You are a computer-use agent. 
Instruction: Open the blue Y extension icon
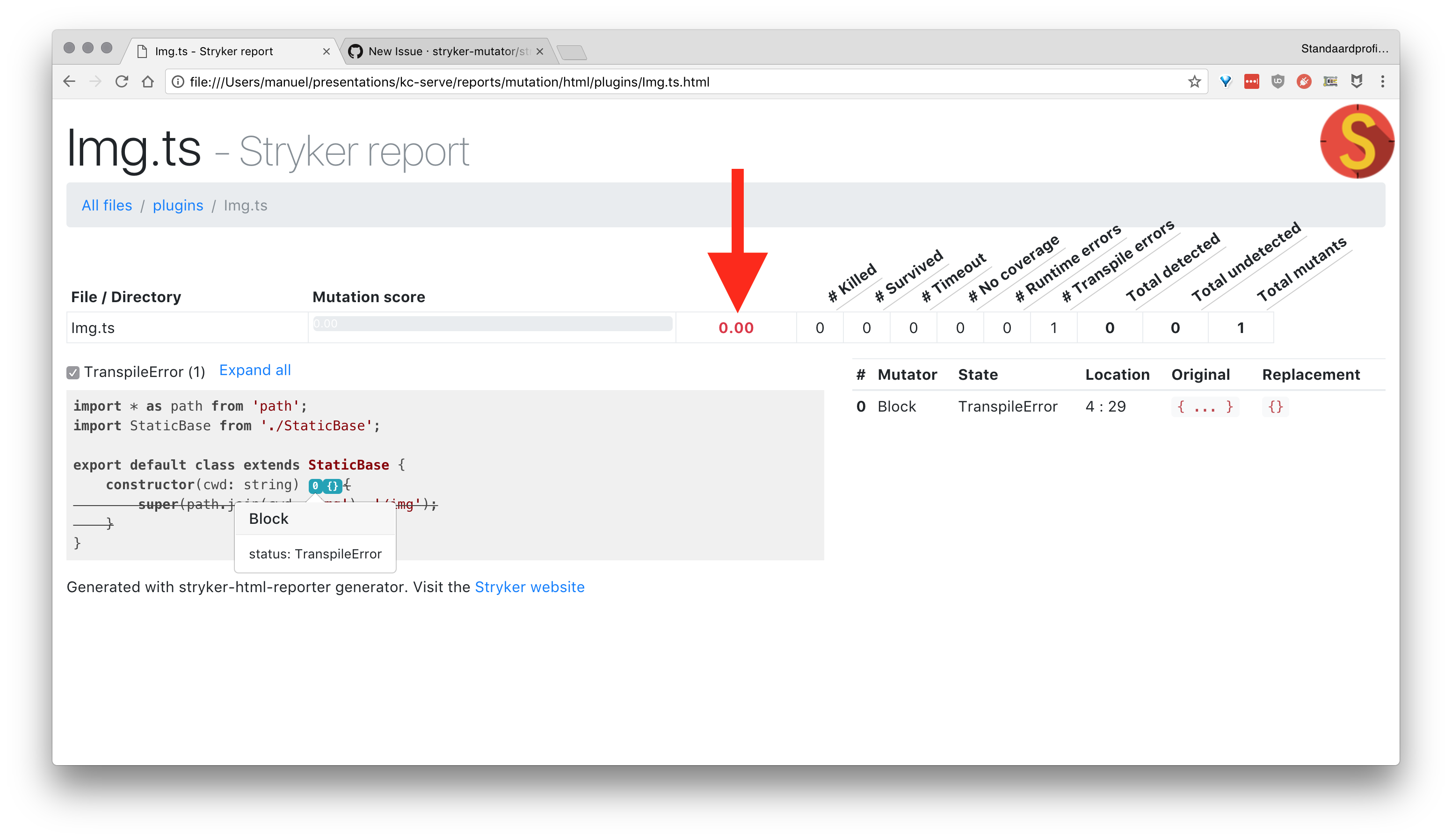1225,82
